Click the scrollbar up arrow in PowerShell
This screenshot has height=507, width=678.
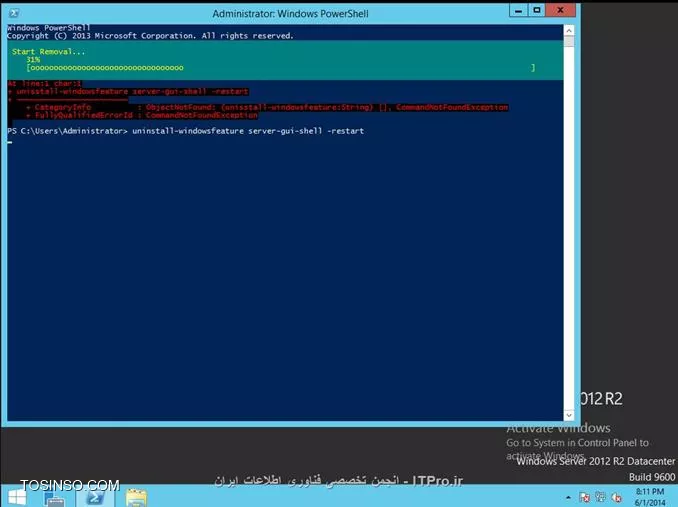(x=569, y=31)
